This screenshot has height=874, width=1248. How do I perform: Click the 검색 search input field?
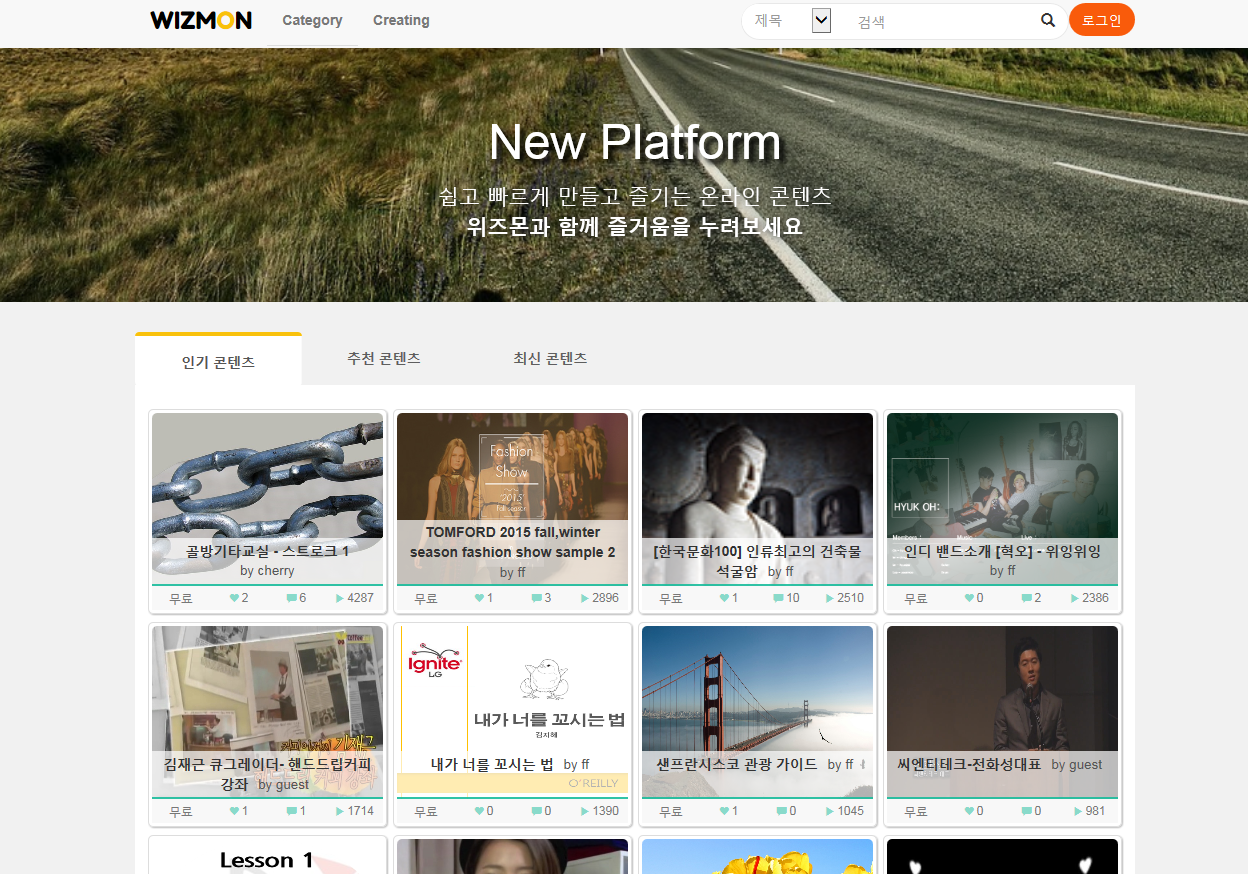pyautogui.click(x=944, y=21)
